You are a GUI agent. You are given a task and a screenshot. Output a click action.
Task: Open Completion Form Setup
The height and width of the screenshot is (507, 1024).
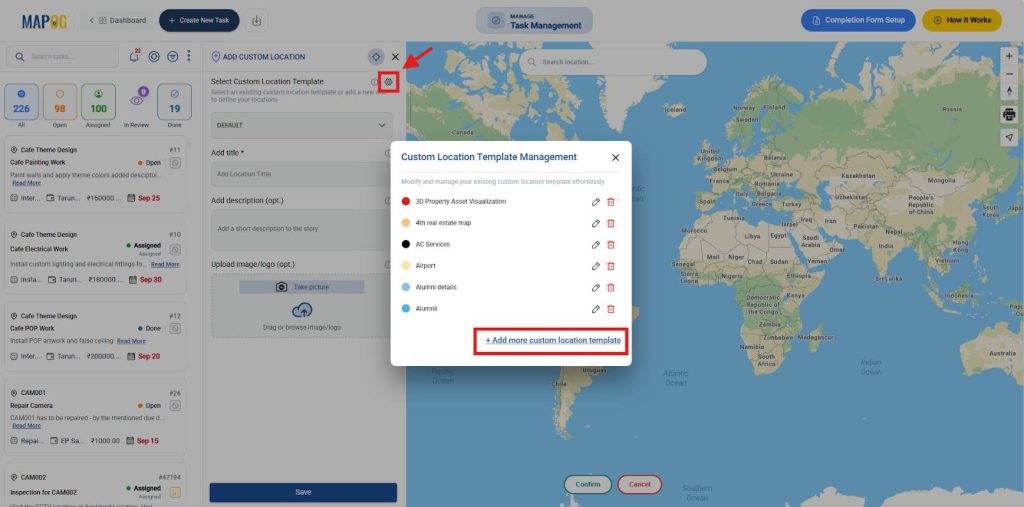[x=858, y=20]
